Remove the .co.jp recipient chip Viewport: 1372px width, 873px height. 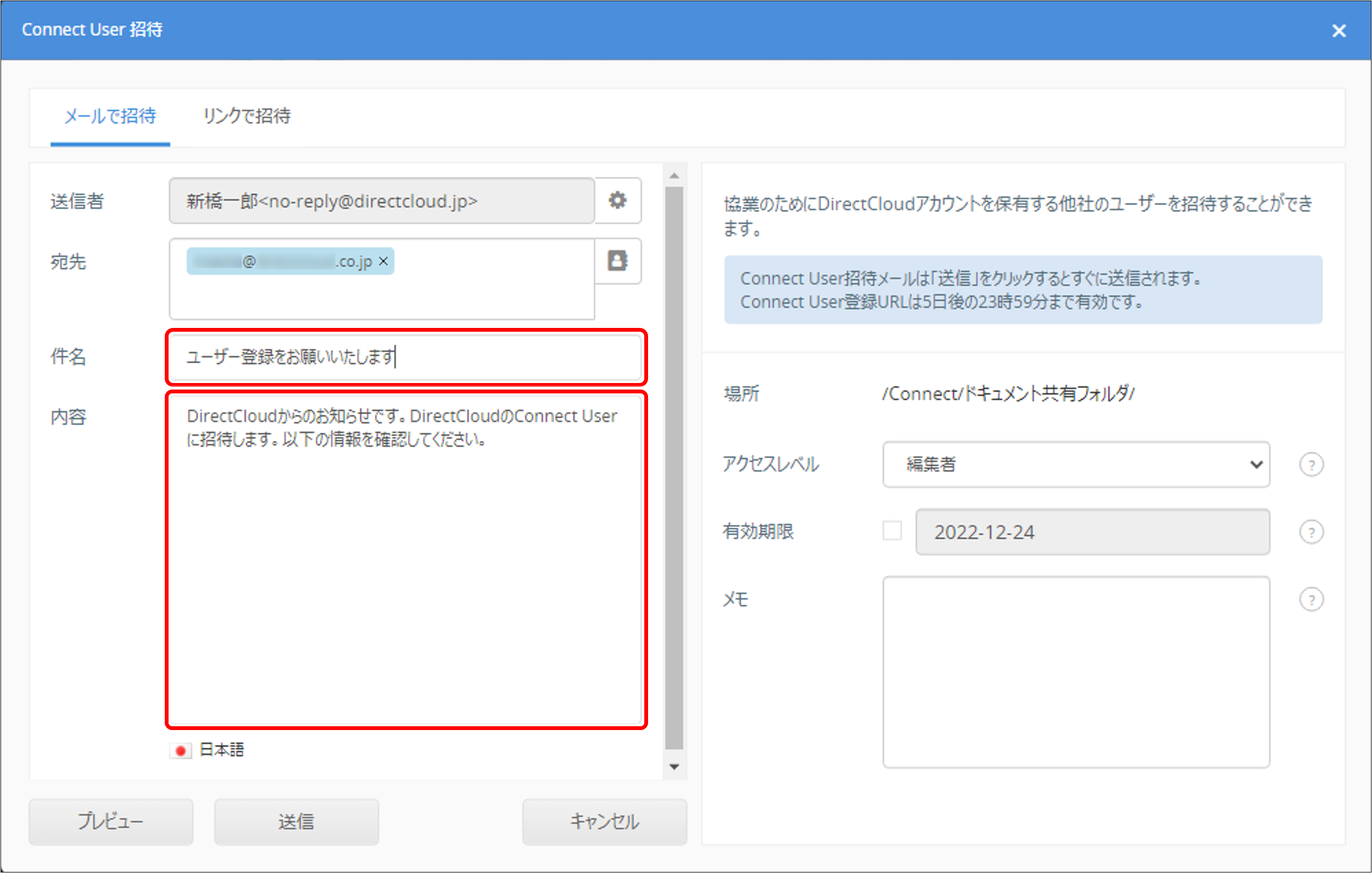(x=384, y=261)
